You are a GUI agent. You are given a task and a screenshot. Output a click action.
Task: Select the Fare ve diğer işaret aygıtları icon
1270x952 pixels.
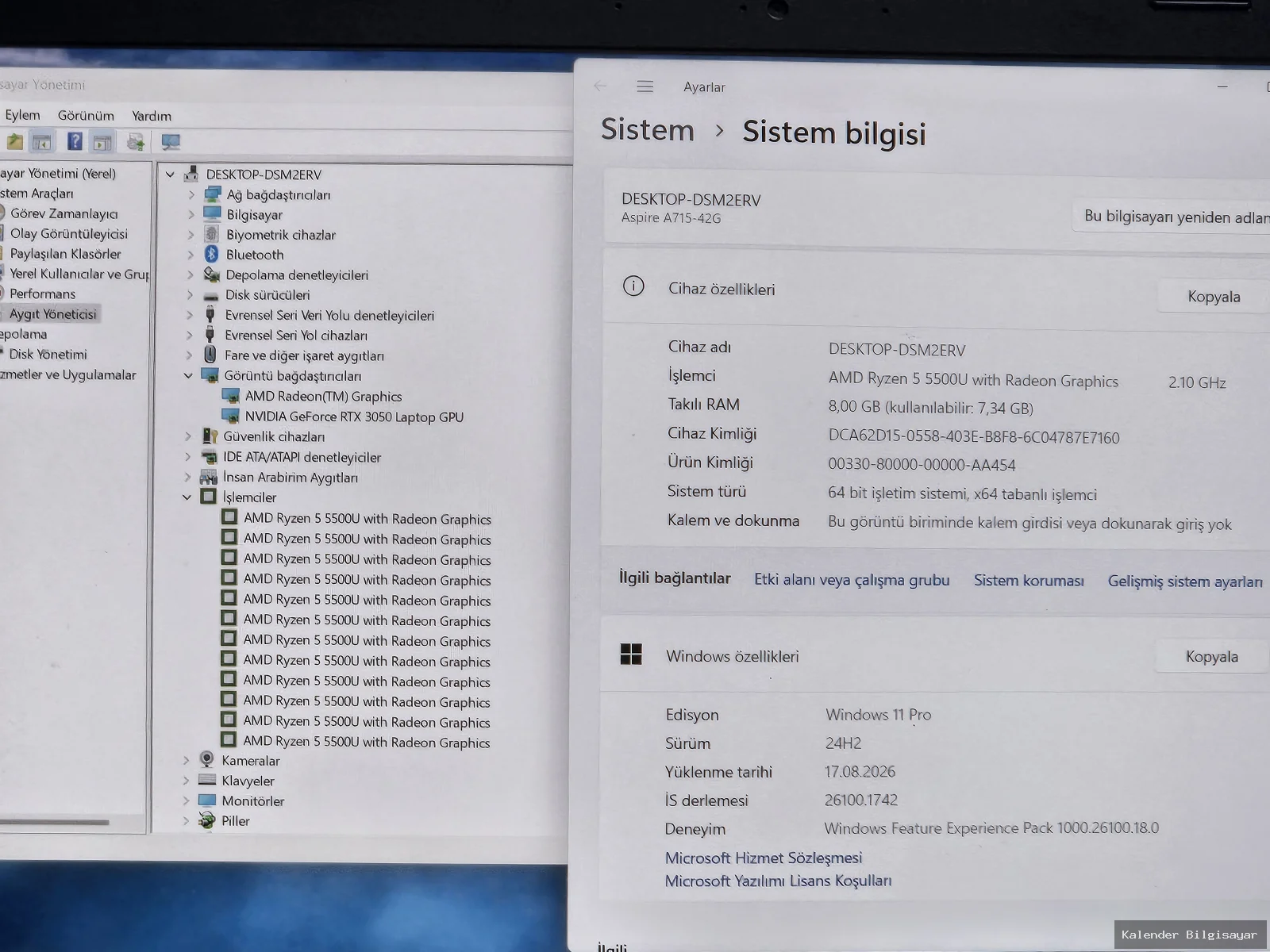(x=210, y=355)
